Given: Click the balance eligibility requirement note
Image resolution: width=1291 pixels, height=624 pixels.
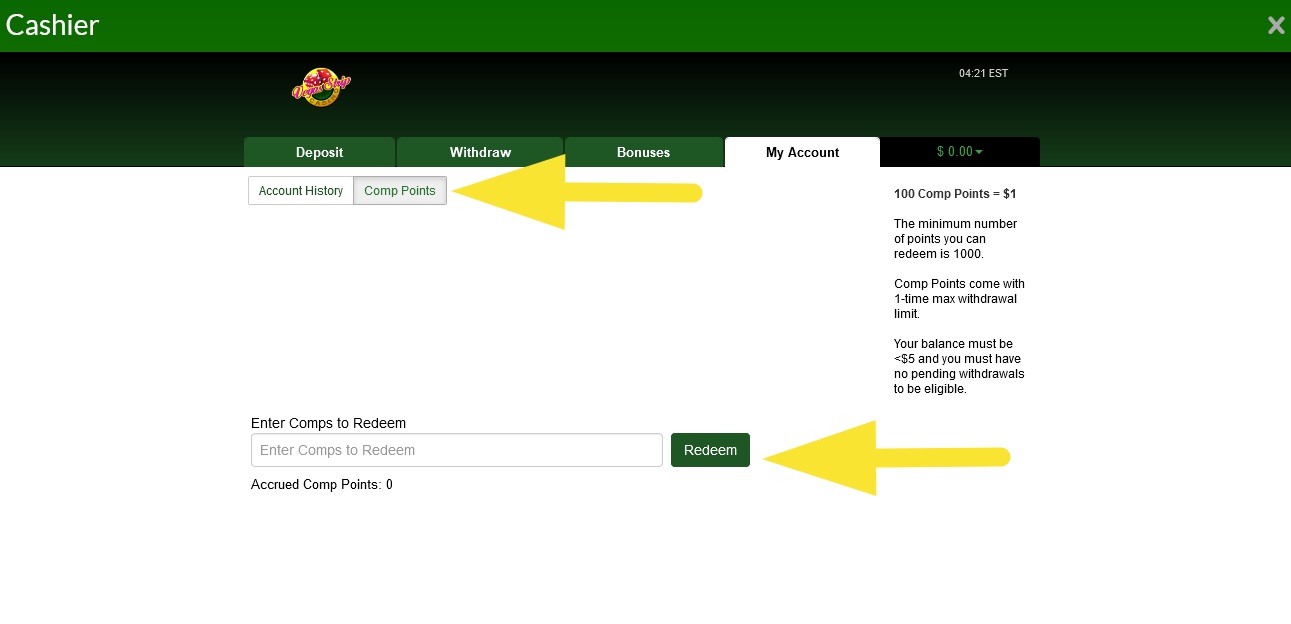Looking at the screenshot, I should pyautogui.click(x=958, y=366).
